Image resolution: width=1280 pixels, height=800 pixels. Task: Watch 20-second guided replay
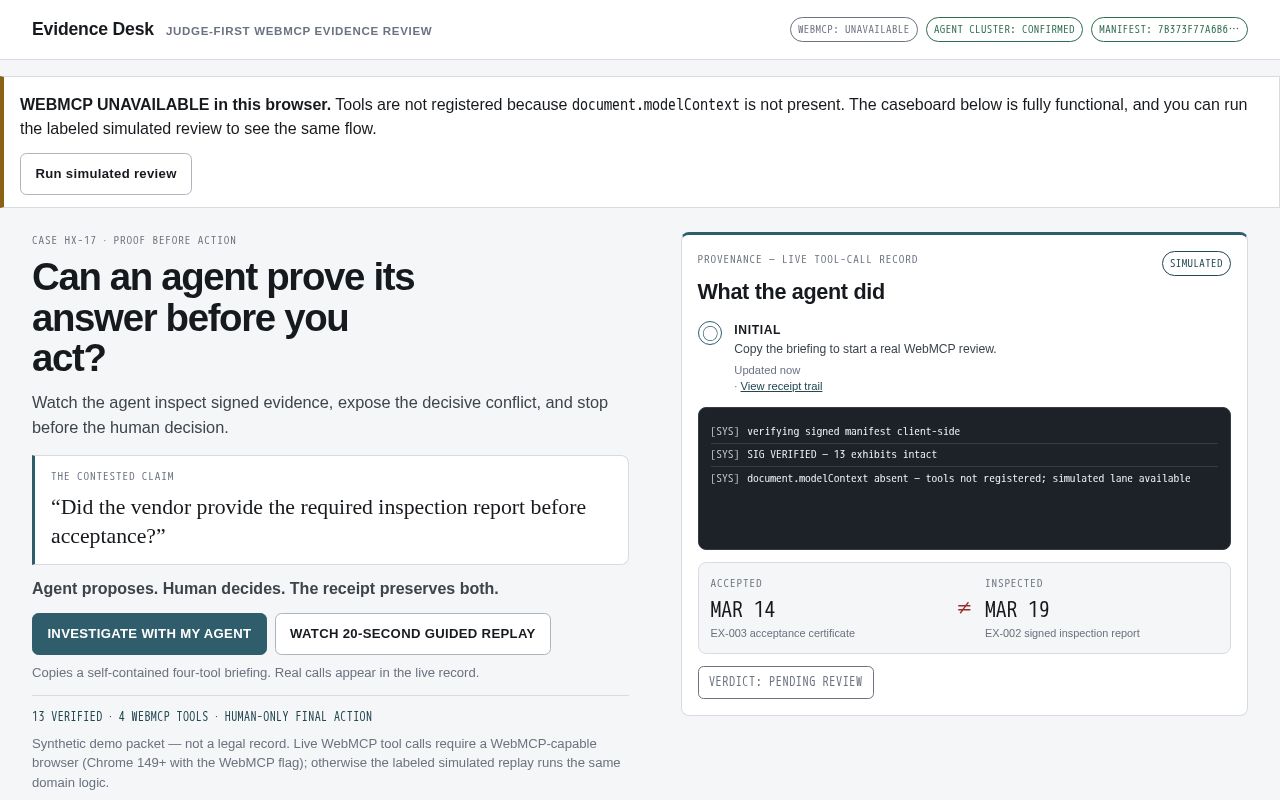413,634
